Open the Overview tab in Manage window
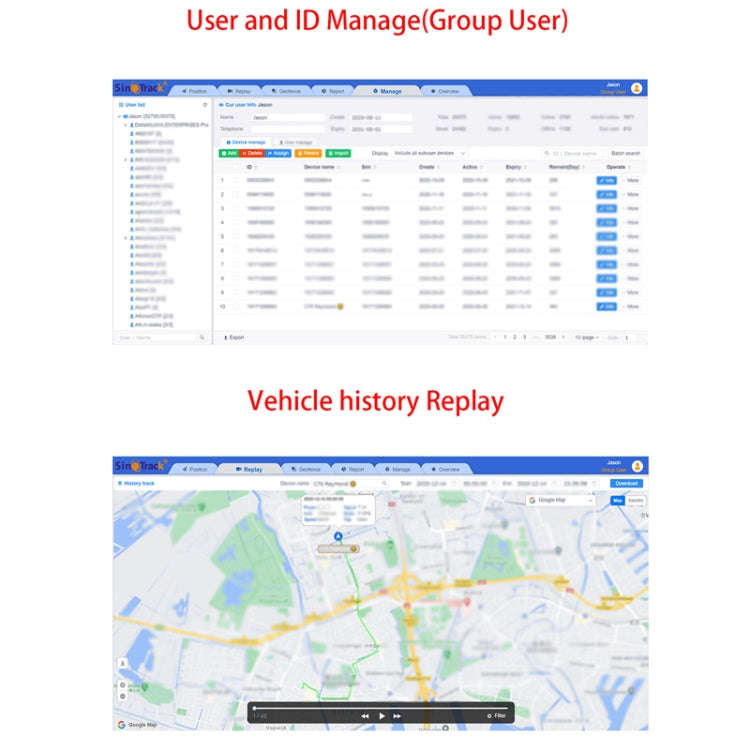Screen dimensions: 750x750 click(445, 91)
